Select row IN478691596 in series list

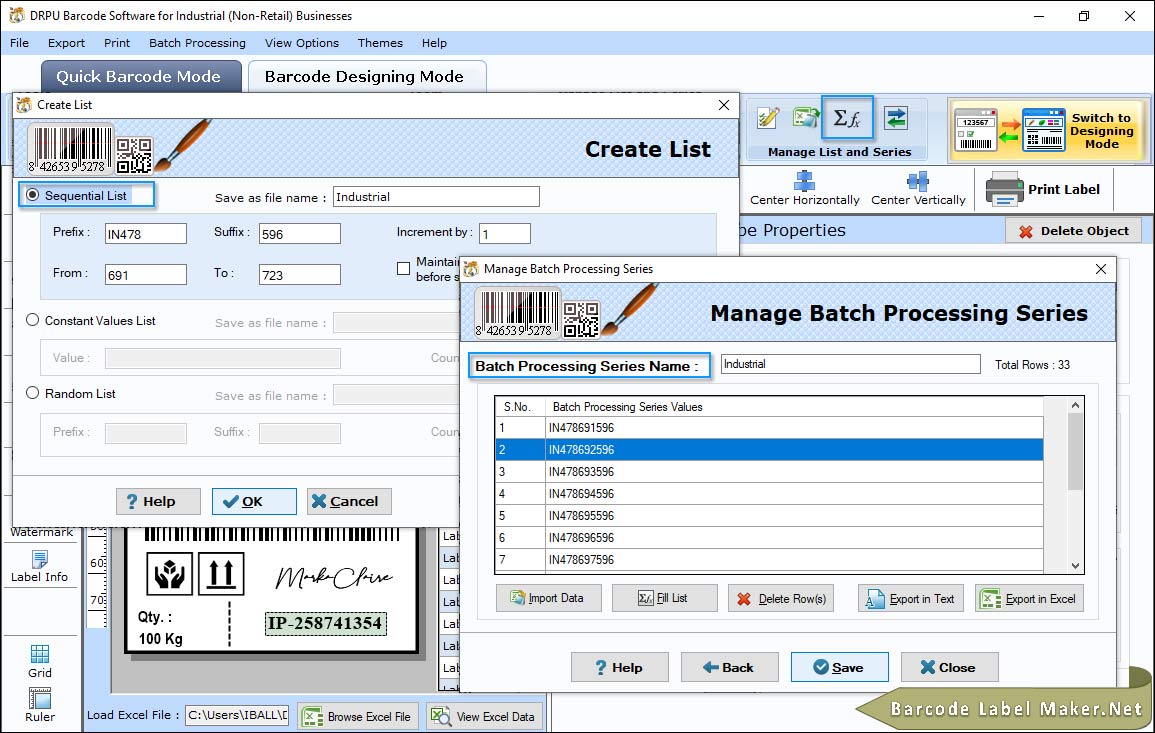click(769, 427)
